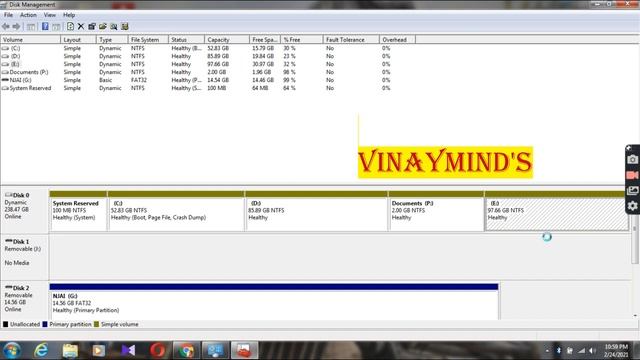This screenshot has height=360, width=640.
Task: Click the Bluetooth icon in the system tray
Action: click(559, 351)
